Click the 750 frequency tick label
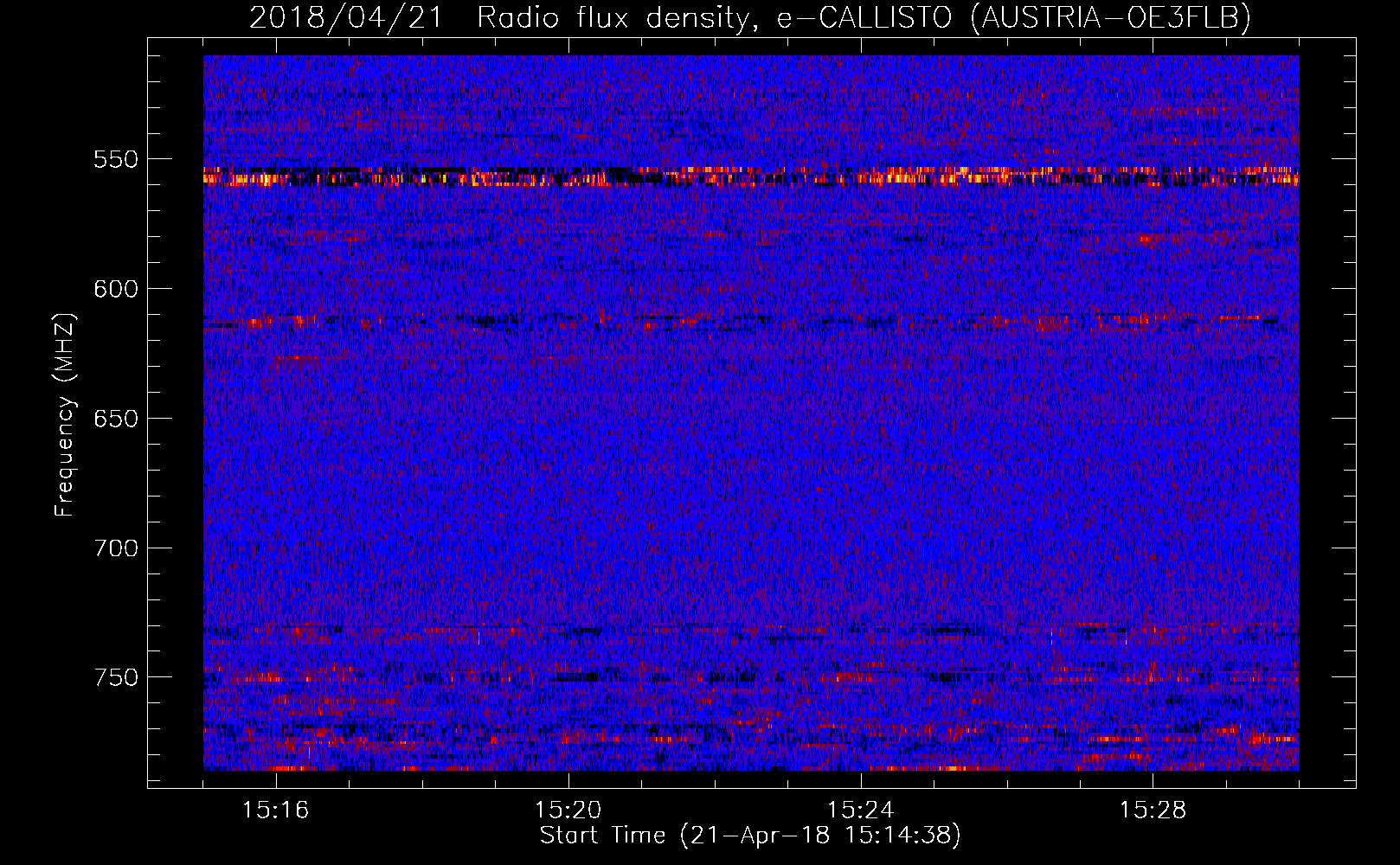1400x865 pixels. [x=116, y=677]
